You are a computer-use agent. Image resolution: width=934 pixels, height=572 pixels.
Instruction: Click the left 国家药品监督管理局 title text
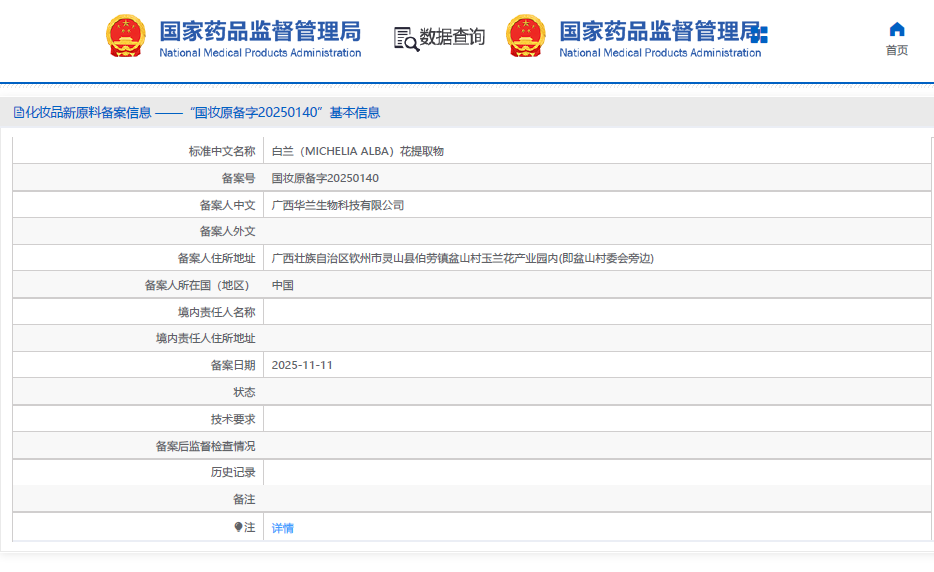point(260,30)
